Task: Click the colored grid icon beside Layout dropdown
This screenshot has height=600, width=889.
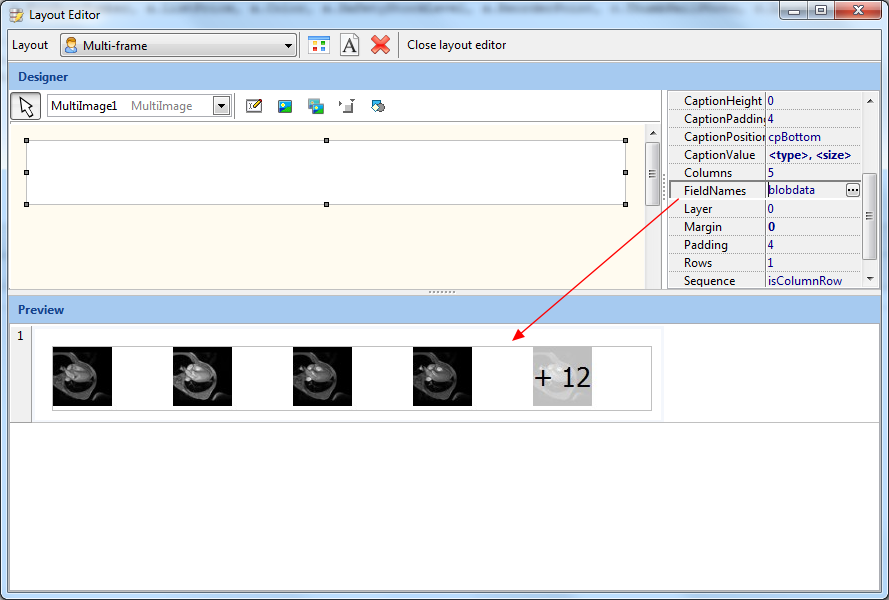Action: point(319,45)
